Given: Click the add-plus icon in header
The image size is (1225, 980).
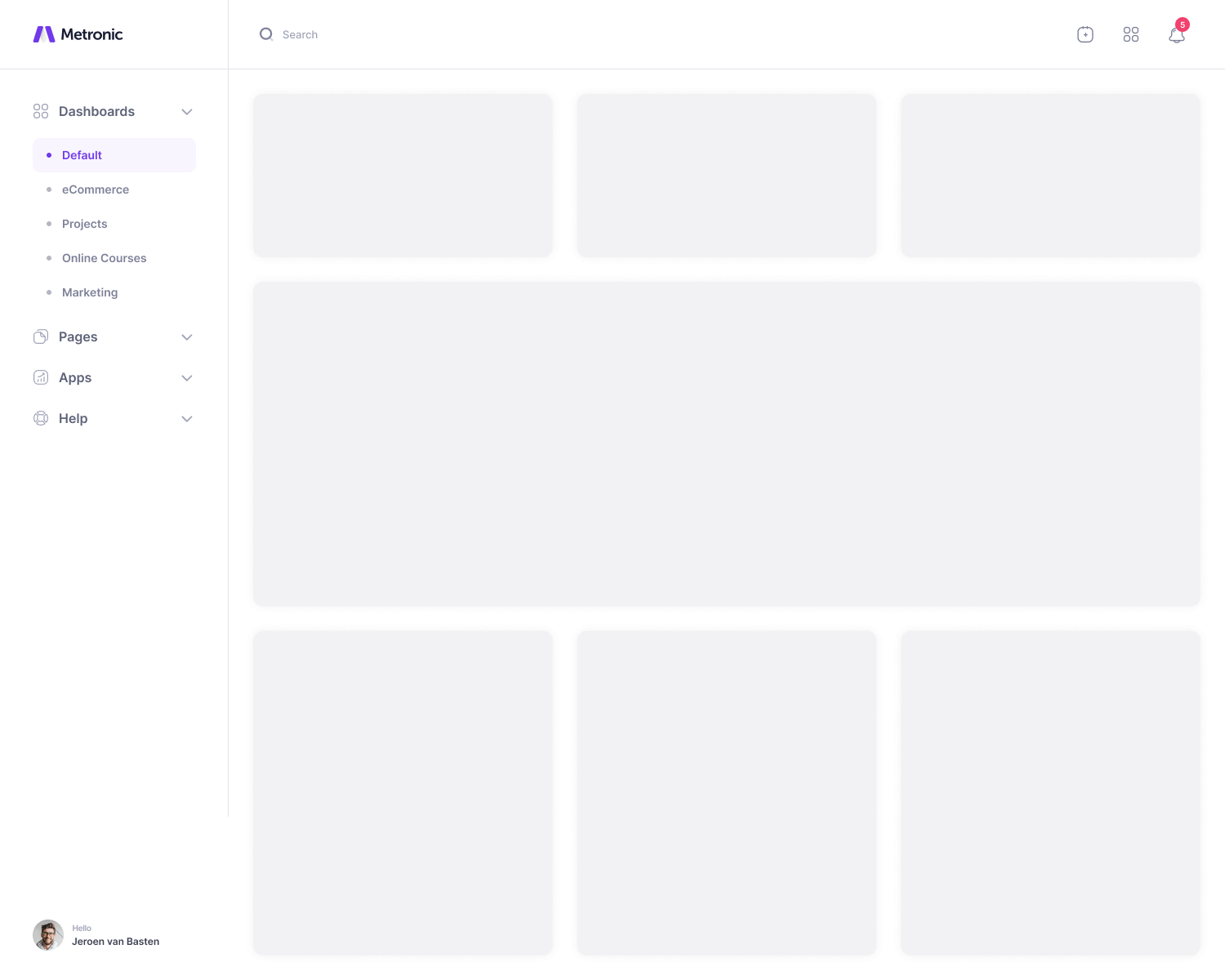Looking at the screenshot, I should [1085, 34].
